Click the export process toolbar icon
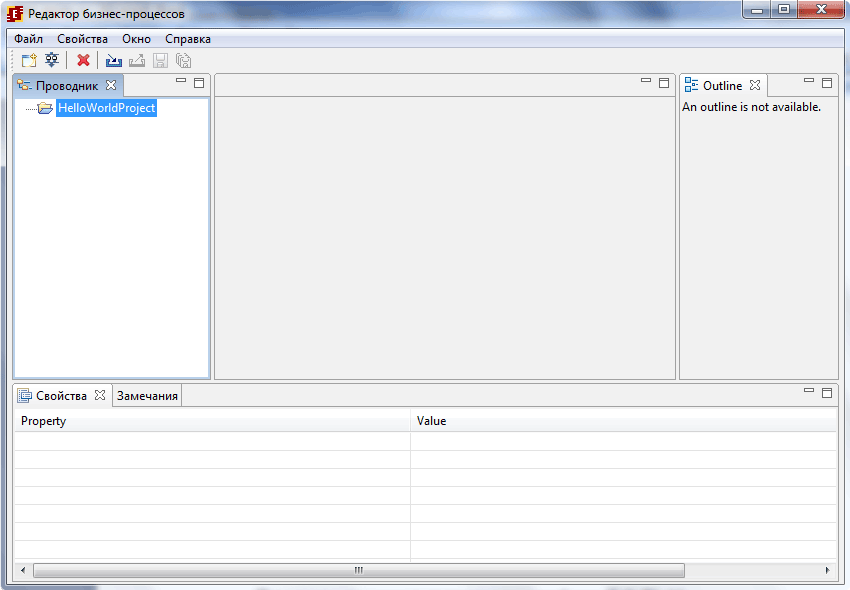 137,60
